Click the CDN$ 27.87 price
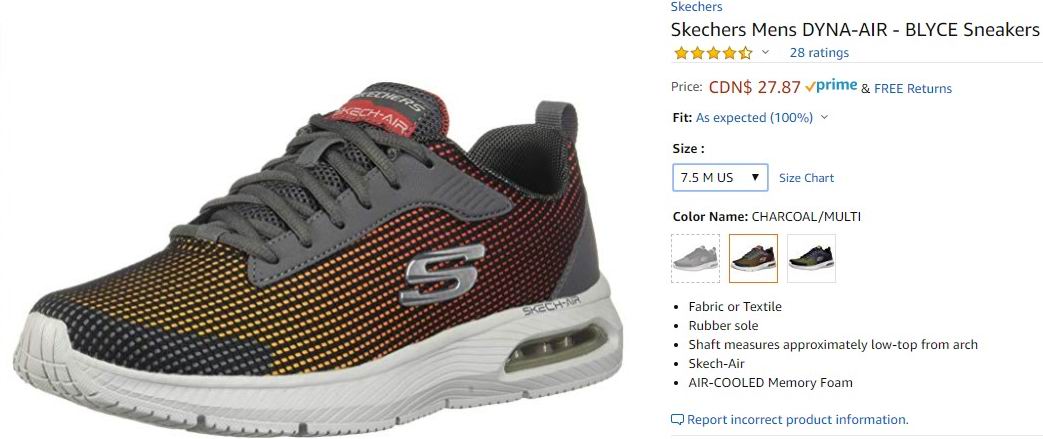The width and height of the screenshot is (1043, 439). pos(755,87)
